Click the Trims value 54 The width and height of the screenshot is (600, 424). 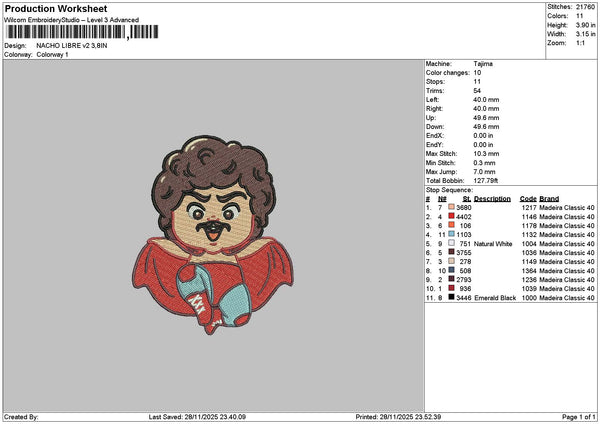pyautogui.click(x=477, y=91)
